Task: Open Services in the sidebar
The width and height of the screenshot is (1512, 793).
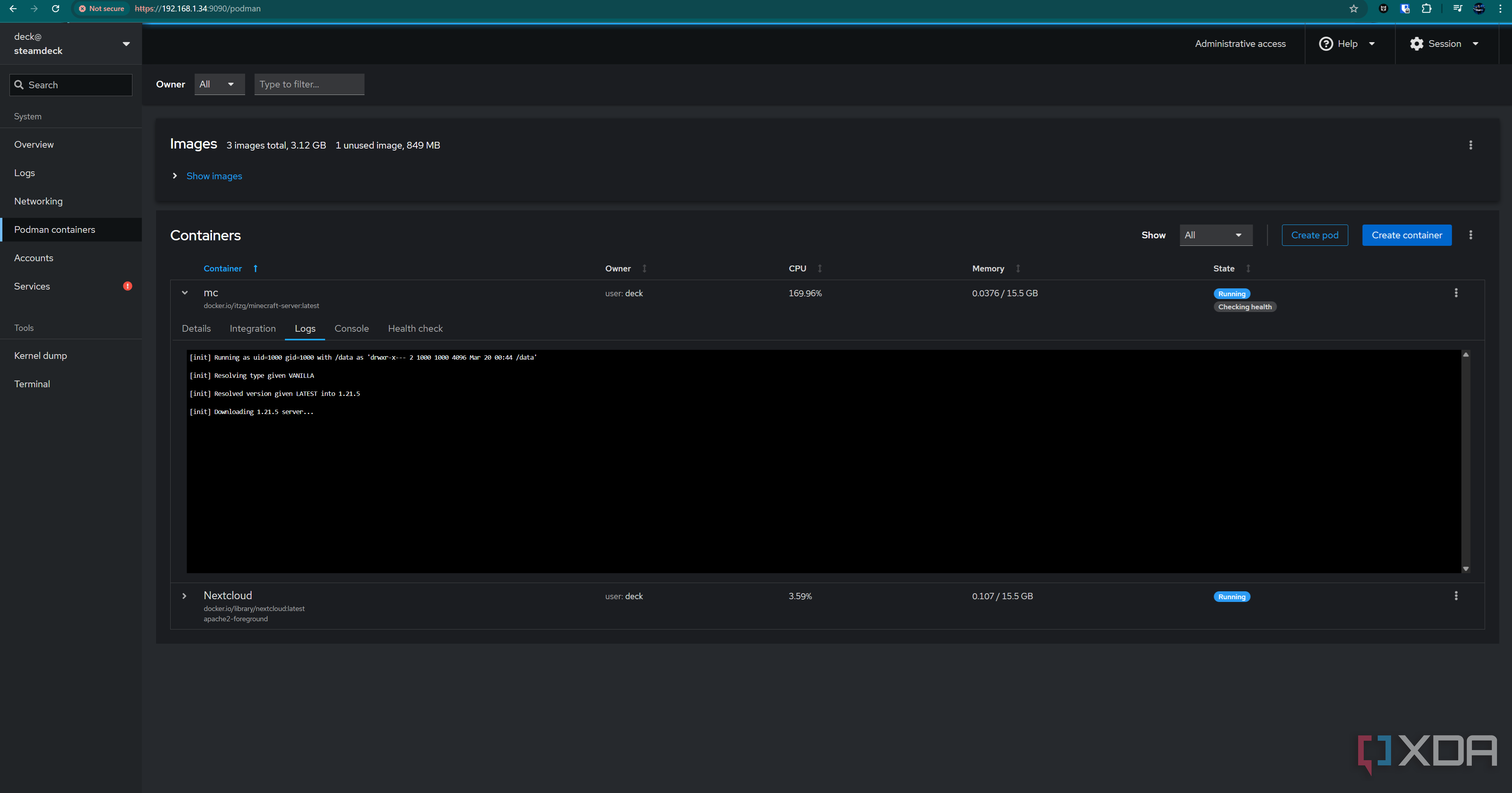Action: (x=71, y=286)
